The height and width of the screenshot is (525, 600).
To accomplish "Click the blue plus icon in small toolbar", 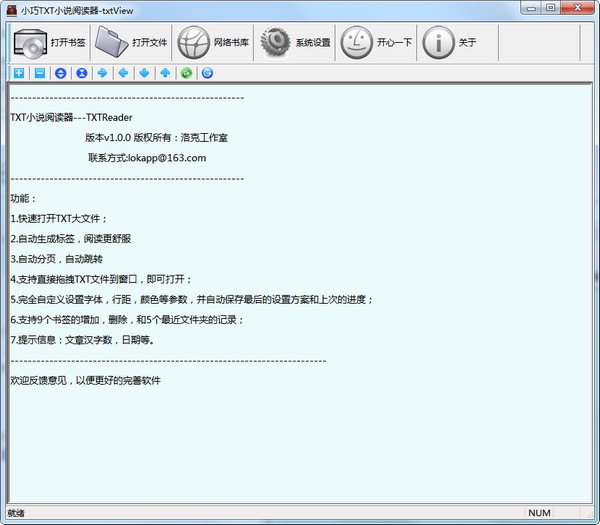I will point(19,73).
